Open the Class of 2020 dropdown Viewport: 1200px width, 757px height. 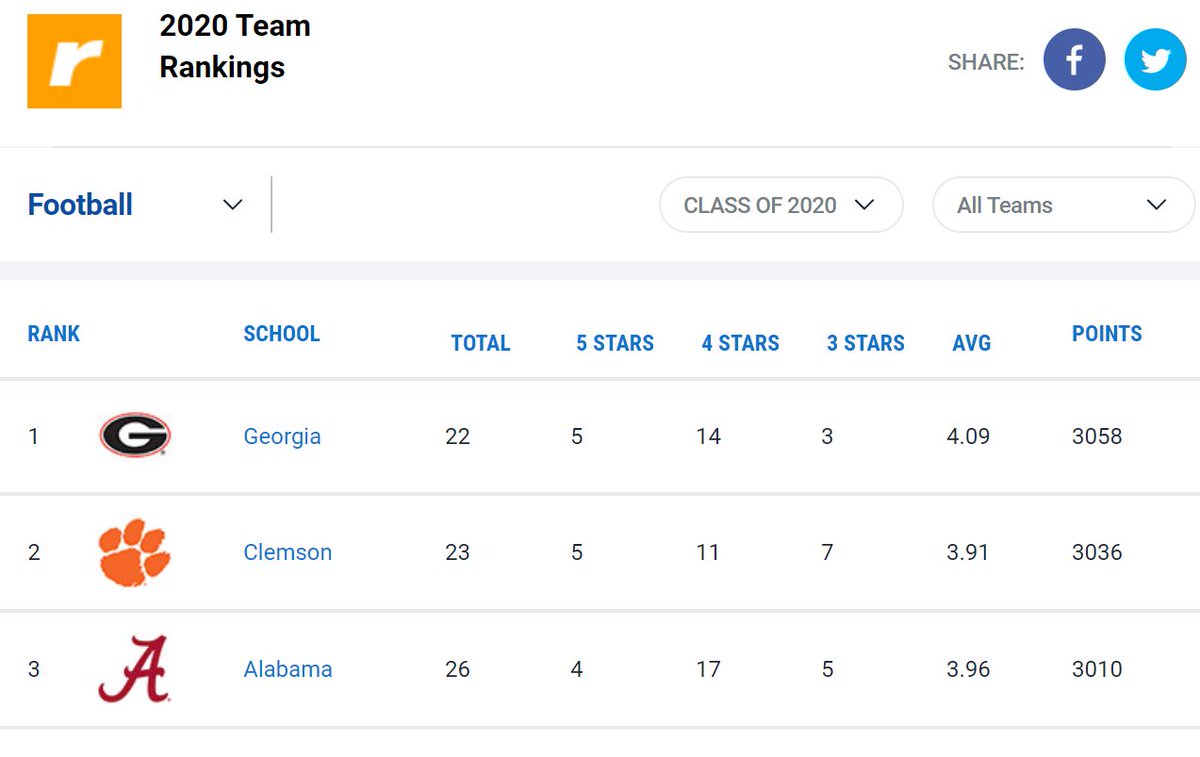pos(780,205)
